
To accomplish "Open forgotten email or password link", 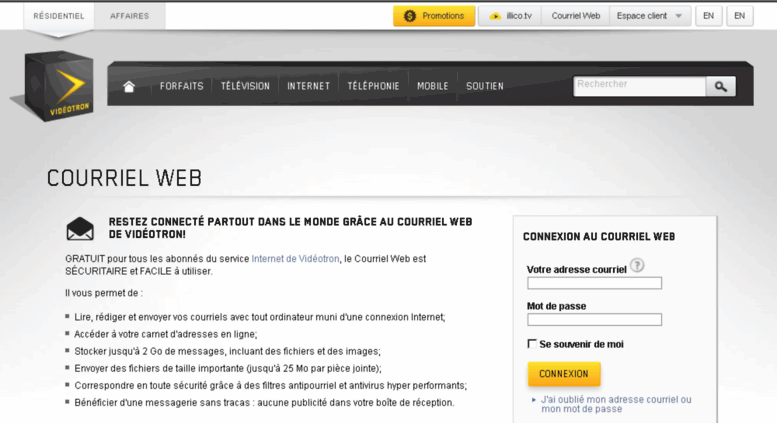I will point(616,404).
